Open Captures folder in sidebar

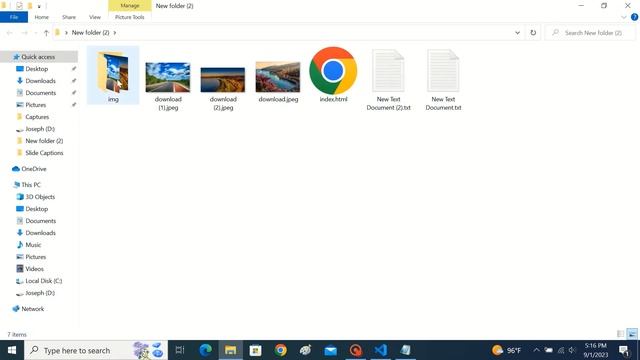(x=37, y=117)
